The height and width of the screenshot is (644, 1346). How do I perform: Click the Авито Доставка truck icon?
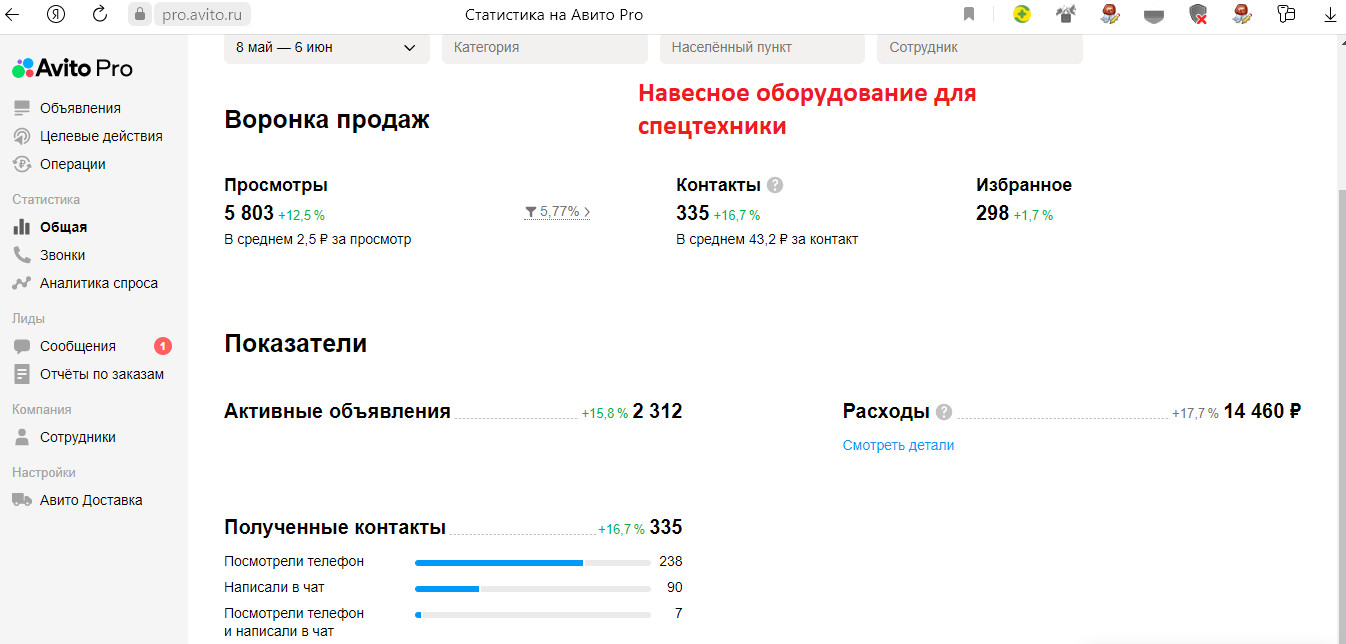(21, 500)
